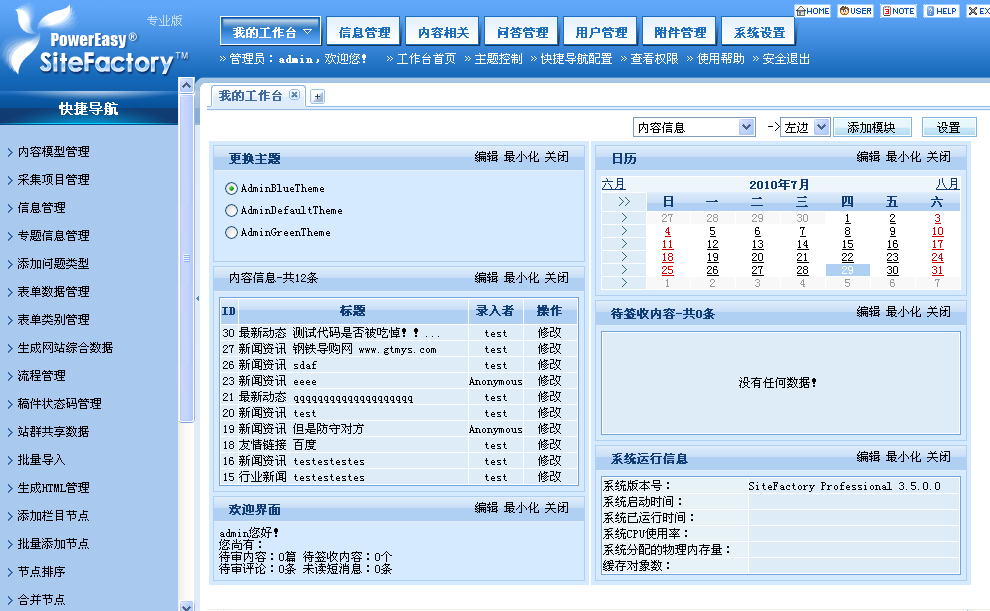990x611 pixels.
Task: Open the 左边 position dropdown
Action: point(821,127)
